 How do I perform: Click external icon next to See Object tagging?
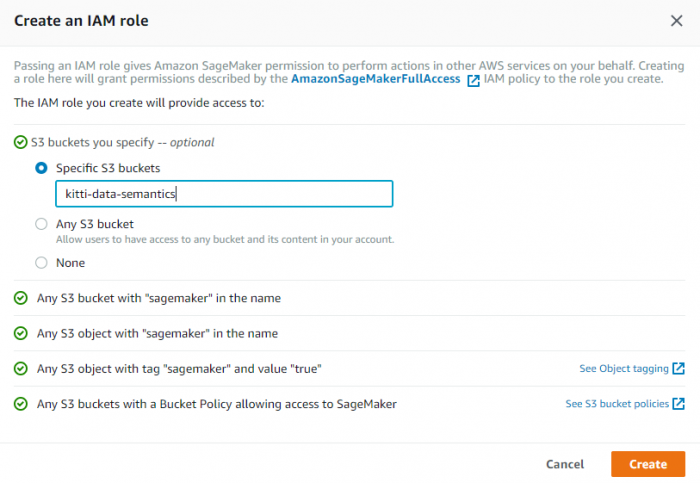point(679,368)
